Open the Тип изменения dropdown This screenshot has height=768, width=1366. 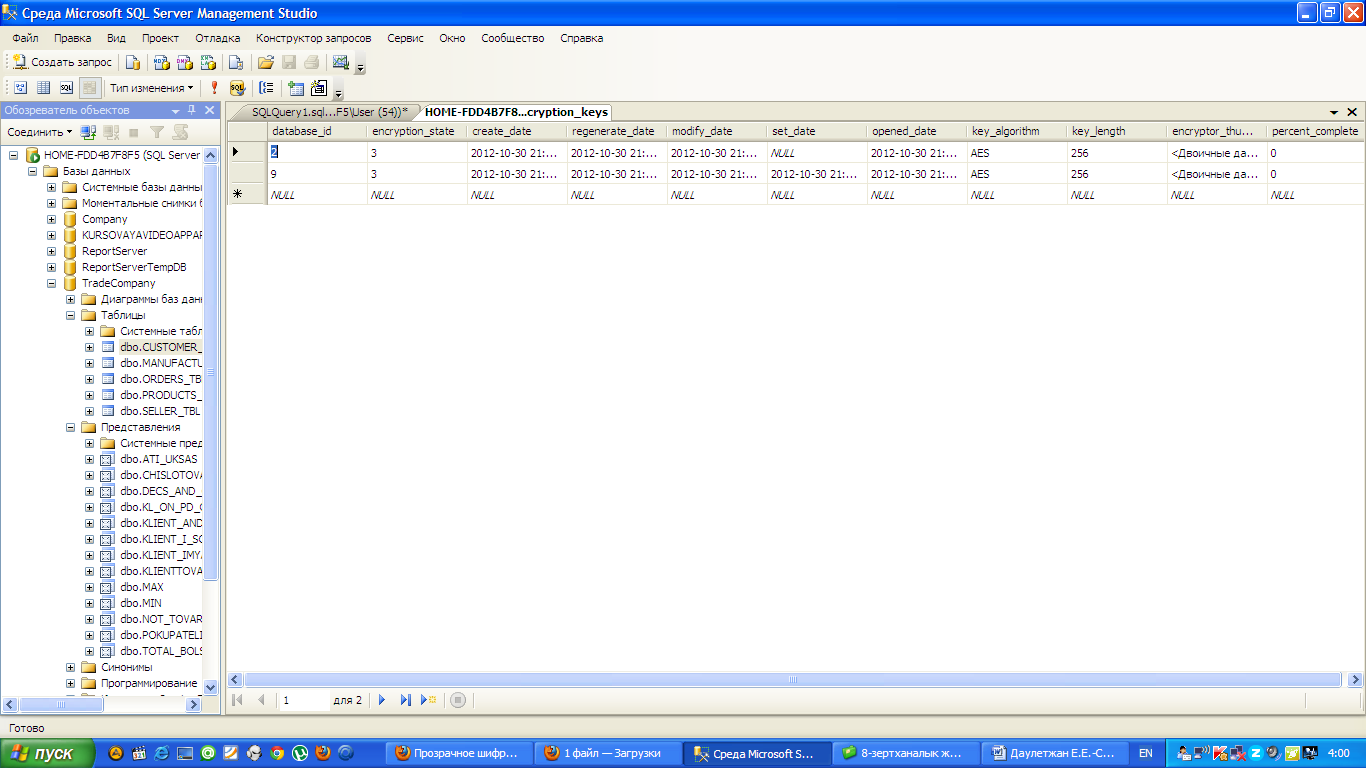click(x=152, y=88)
